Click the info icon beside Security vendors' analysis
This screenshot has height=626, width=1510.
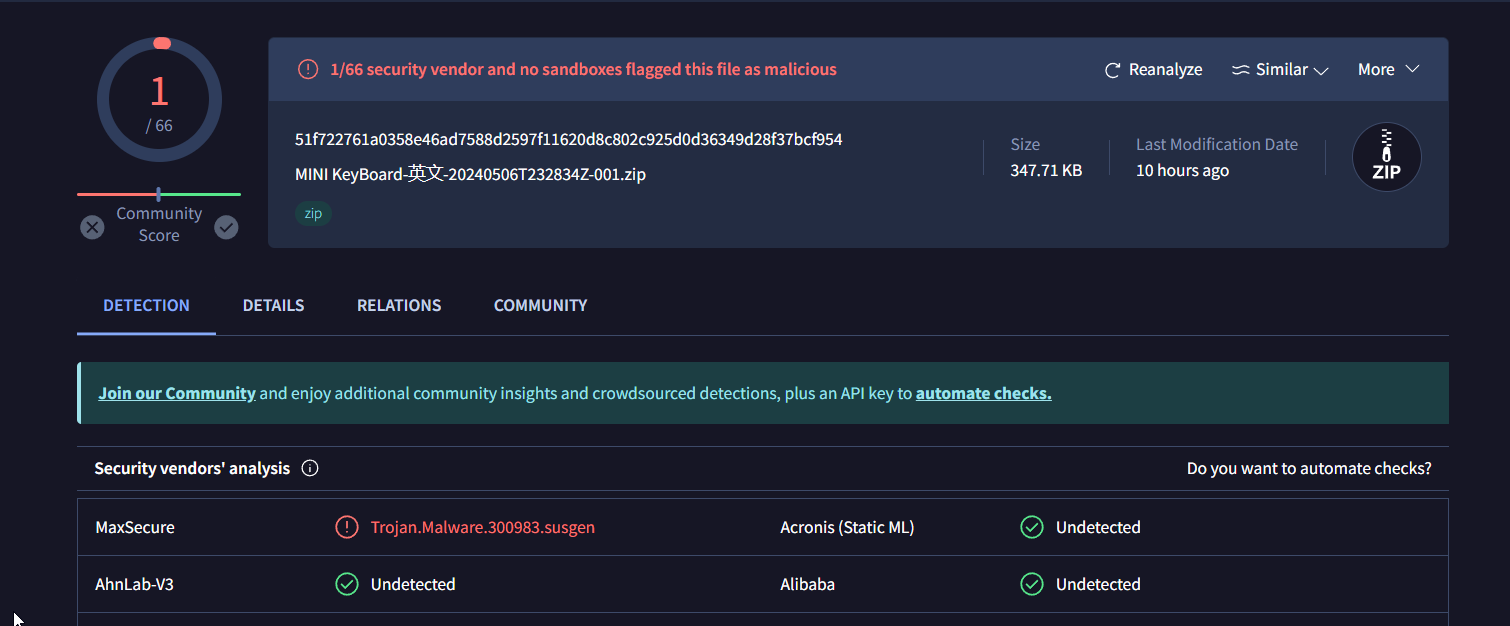(x=310, y=468)
